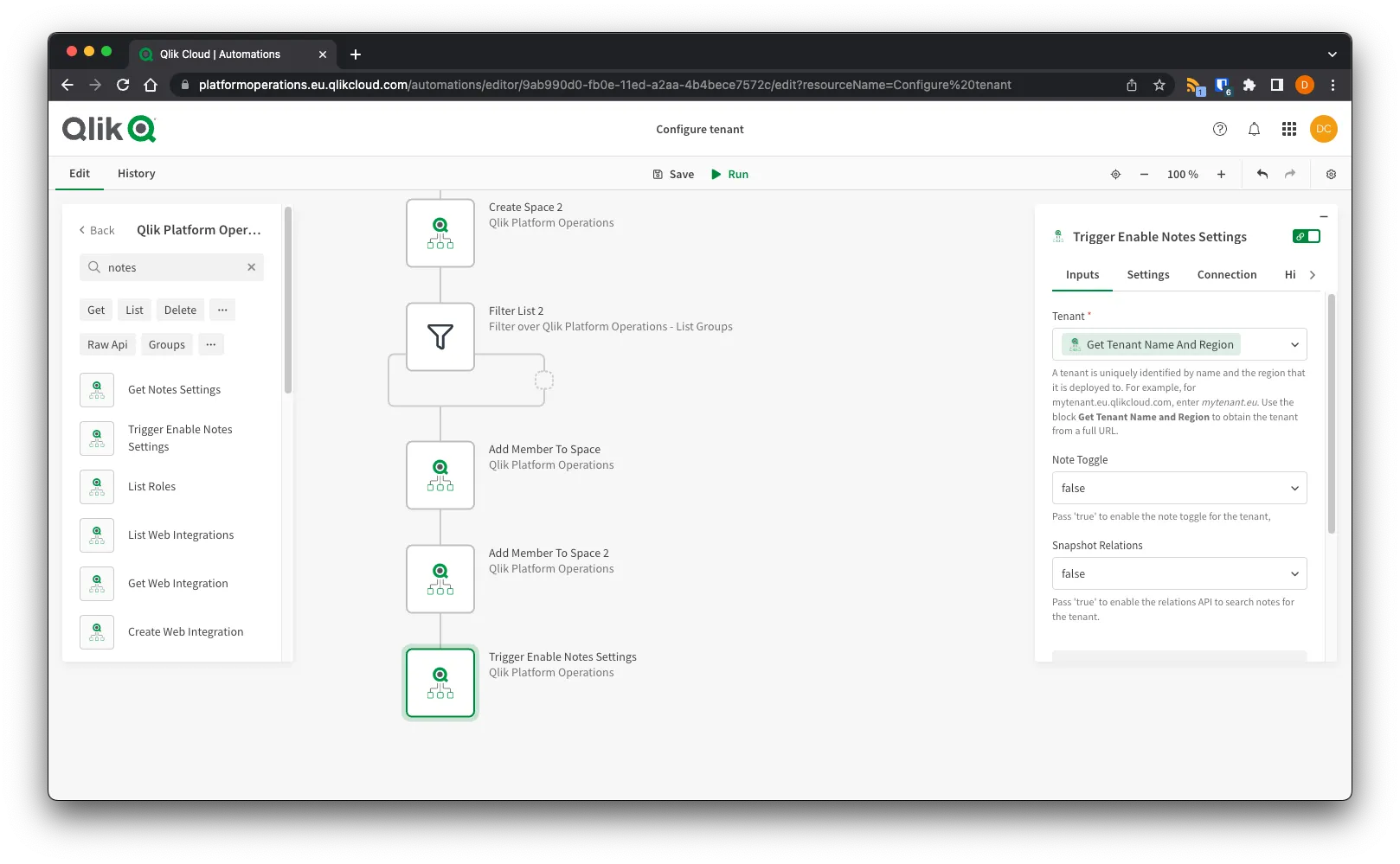Toggle the Trigger Enable Notes Settings block switch
Image resolution: width=1400 pixels, height=864 pixels.
(1306, 236)
